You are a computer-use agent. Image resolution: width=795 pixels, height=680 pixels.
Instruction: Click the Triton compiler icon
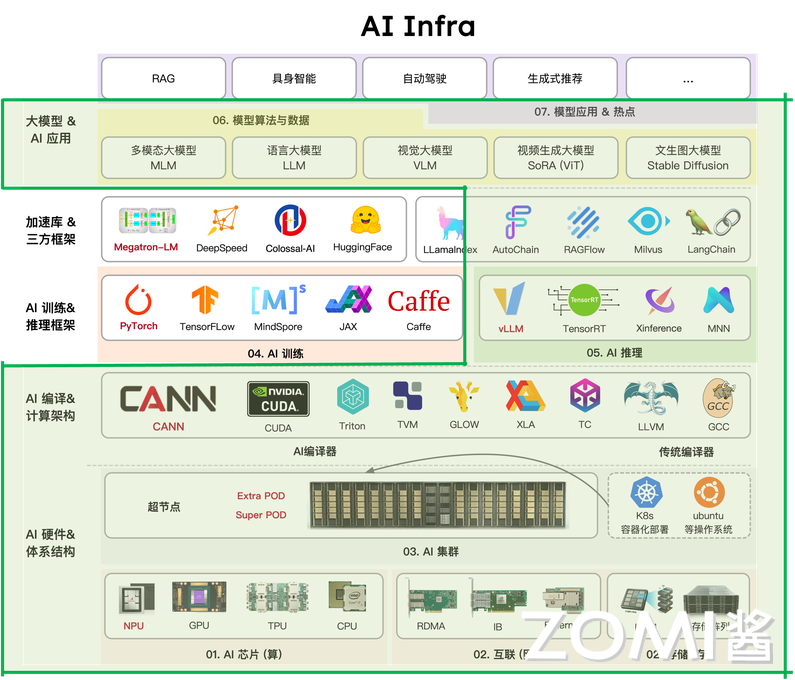point(352,397)
